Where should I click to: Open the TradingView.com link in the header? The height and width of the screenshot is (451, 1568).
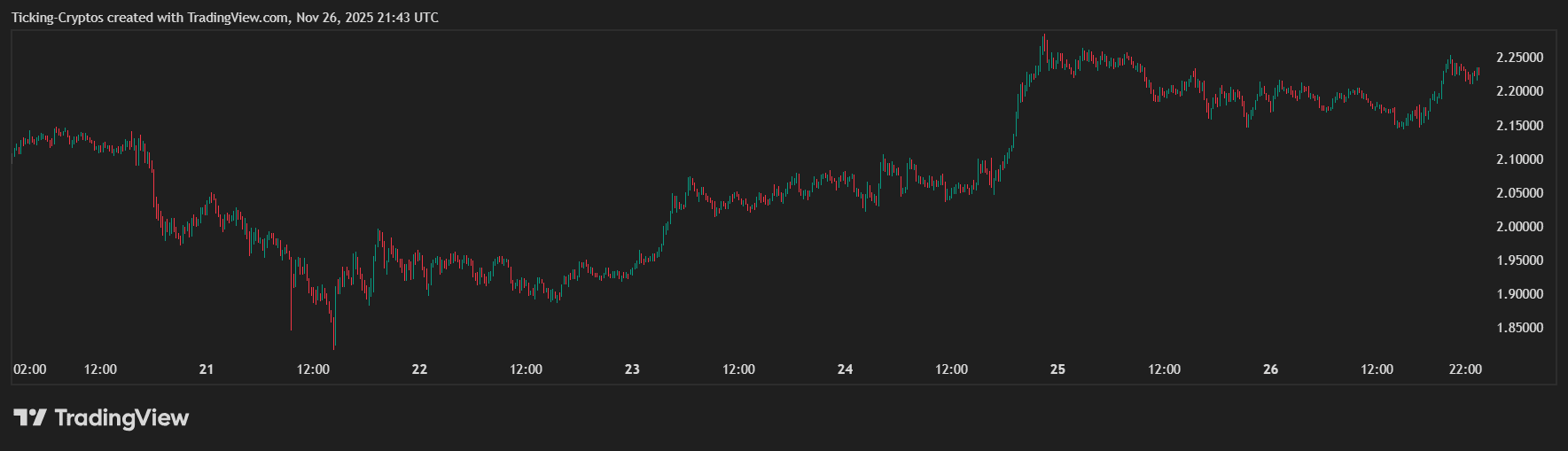coord(238,18)
